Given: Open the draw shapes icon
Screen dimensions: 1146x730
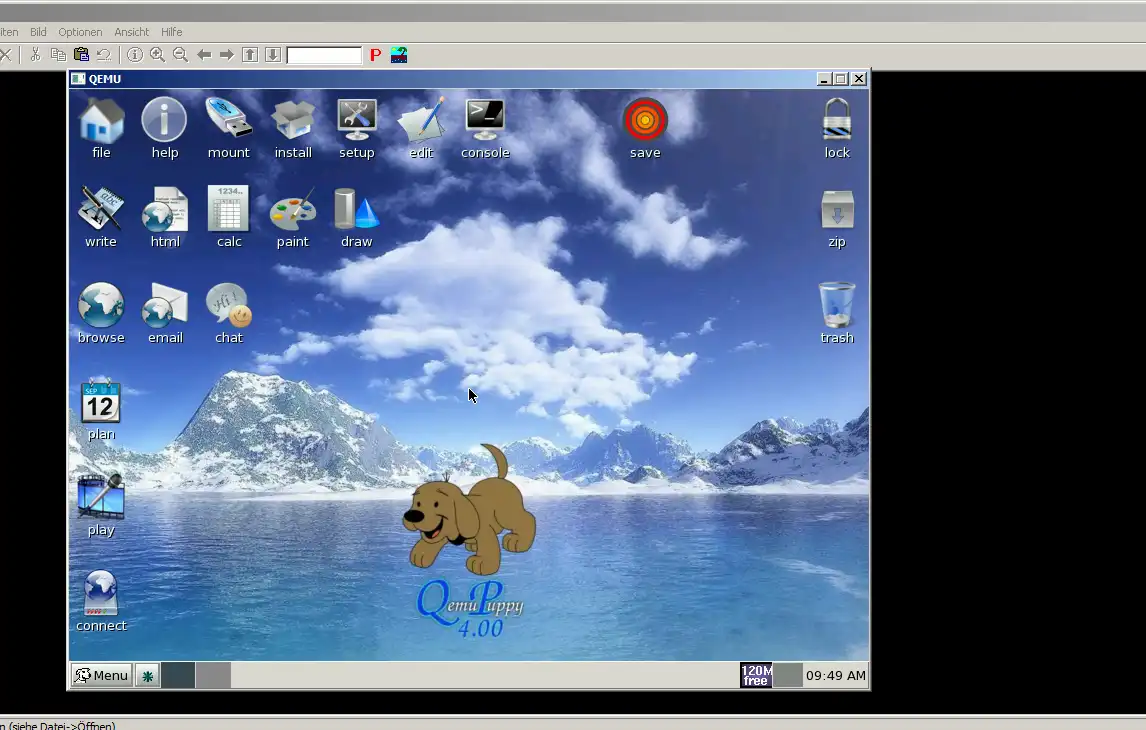Looking at the screenshot, I should click(357, 209).
